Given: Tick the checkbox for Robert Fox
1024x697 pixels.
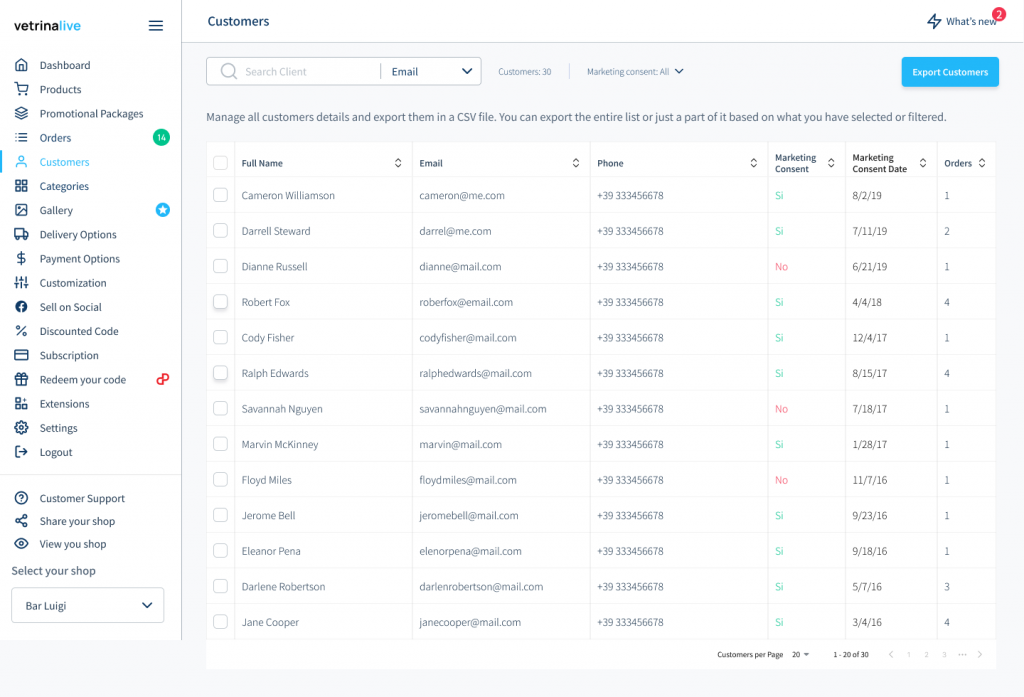Looking at the screenshot, I should pyautogui.click(x=221, y=302).
